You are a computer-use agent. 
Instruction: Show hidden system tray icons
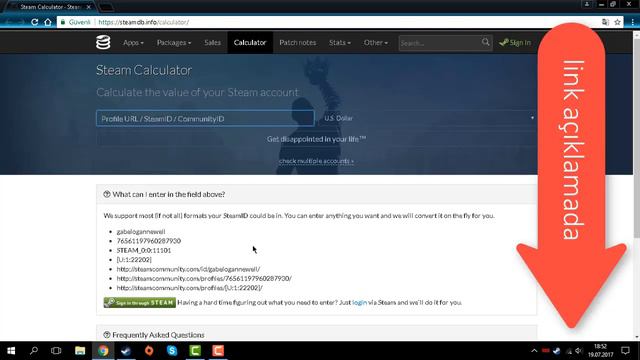tap(534, 351)
